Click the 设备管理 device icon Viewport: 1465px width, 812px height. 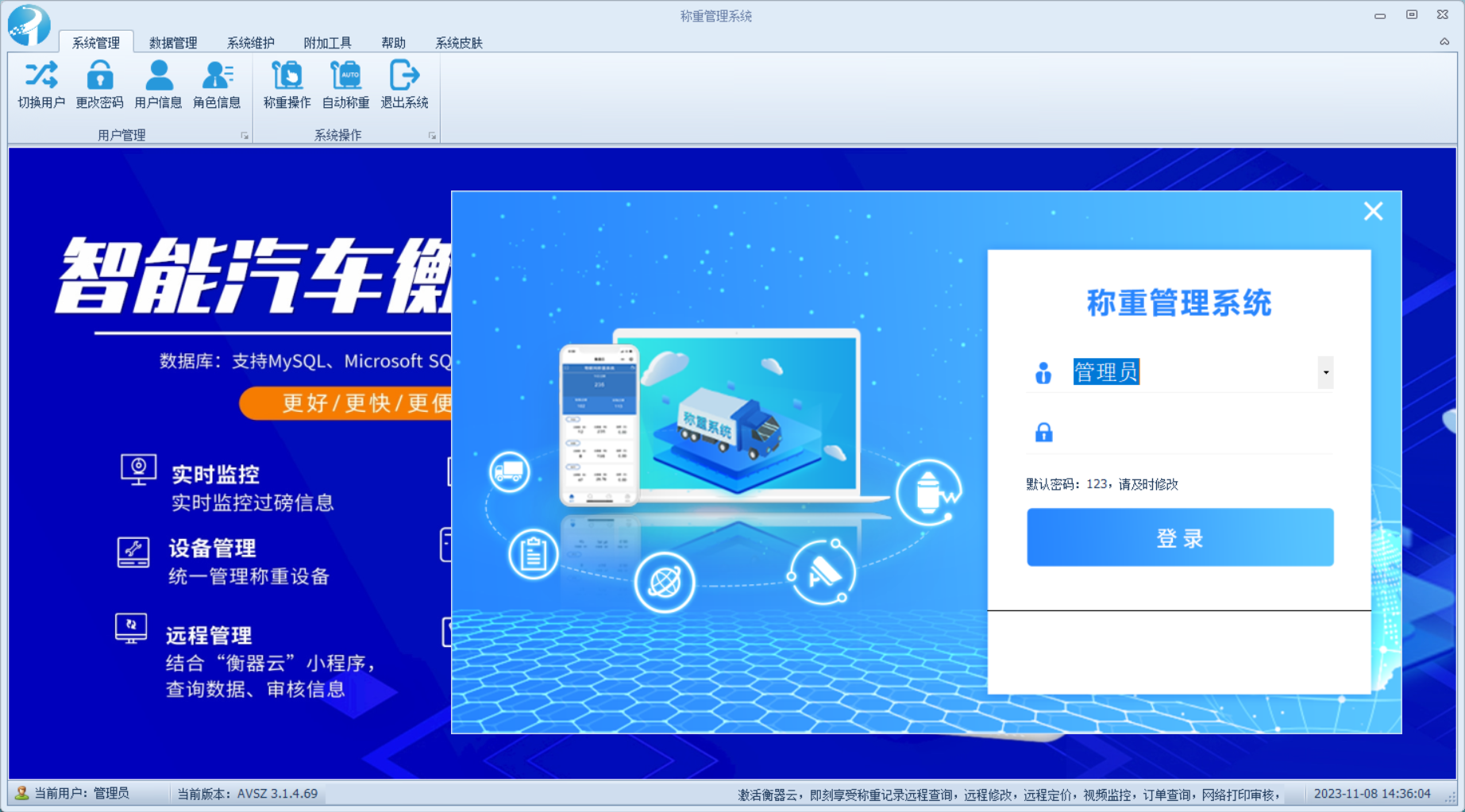tap(133, 552)
